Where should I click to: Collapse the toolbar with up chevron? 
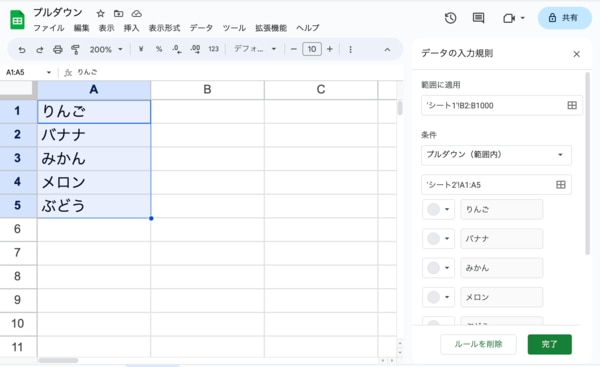point(387,49)
